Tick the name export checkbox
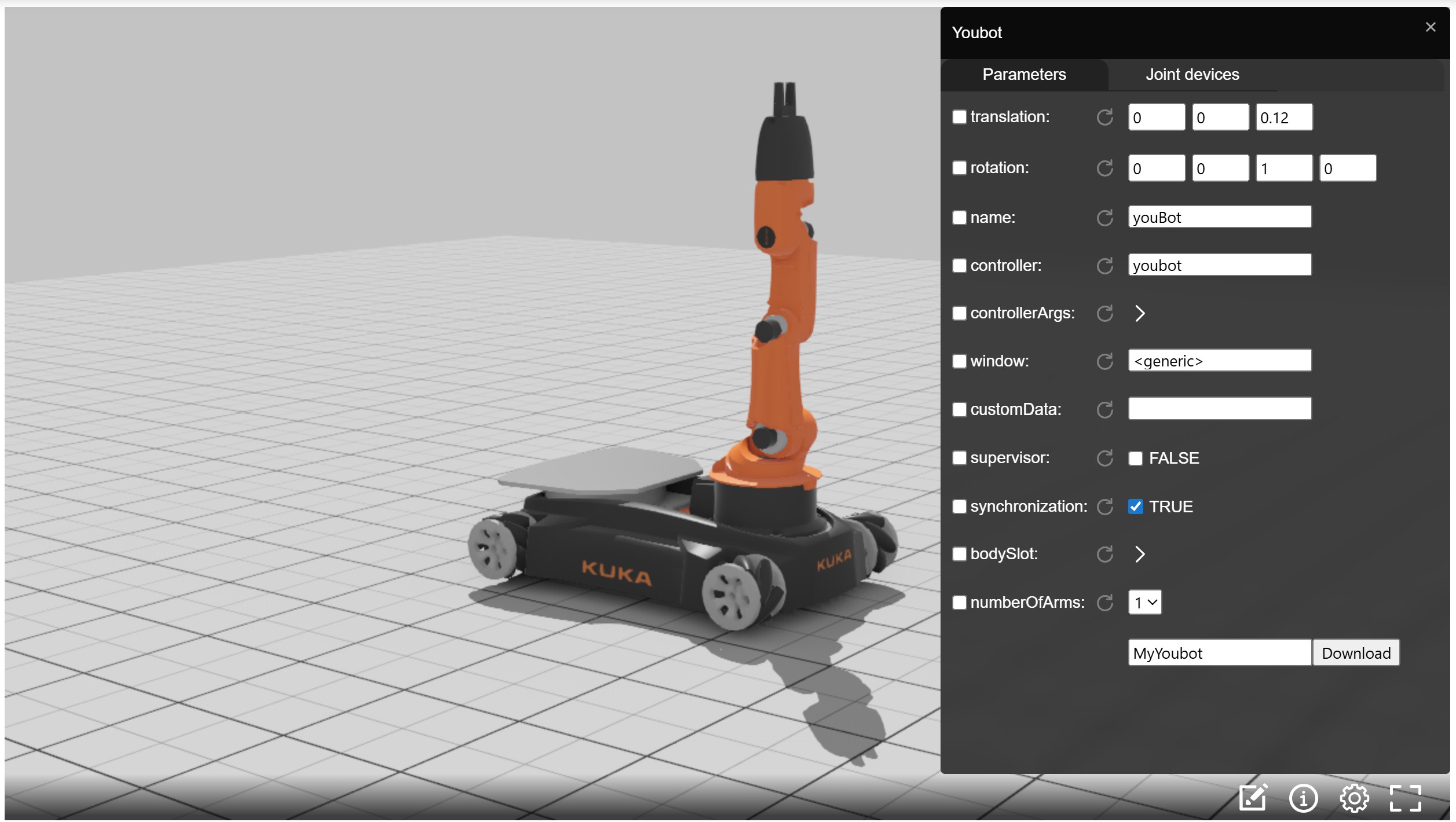This screenshot has width=1456, height=822. (960, 218)
